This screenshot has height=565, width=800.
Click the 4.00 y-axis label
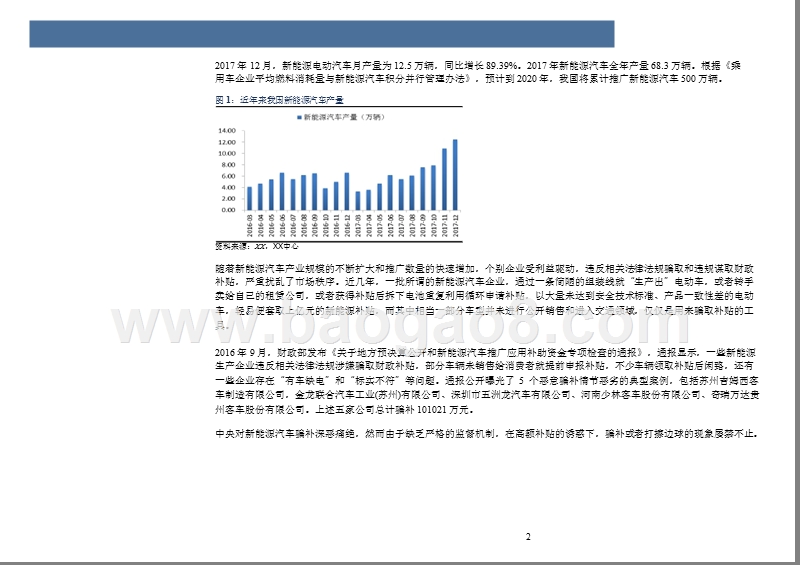click(x=229, y=187)
